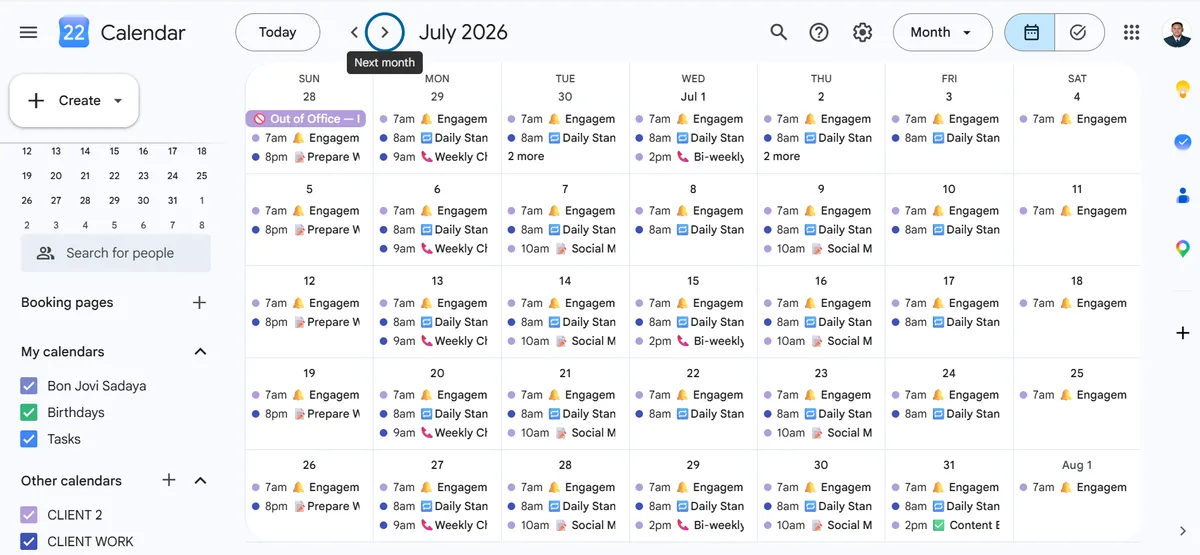Select July 14 in the mini calendar
This screenshot has height=555, width=1200.
[x=85, y=151]
